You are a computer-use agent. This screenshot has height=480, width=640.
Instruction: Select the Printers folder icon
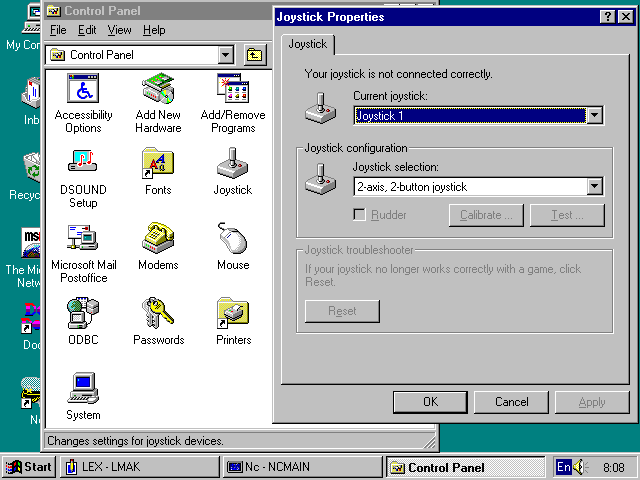233,313
